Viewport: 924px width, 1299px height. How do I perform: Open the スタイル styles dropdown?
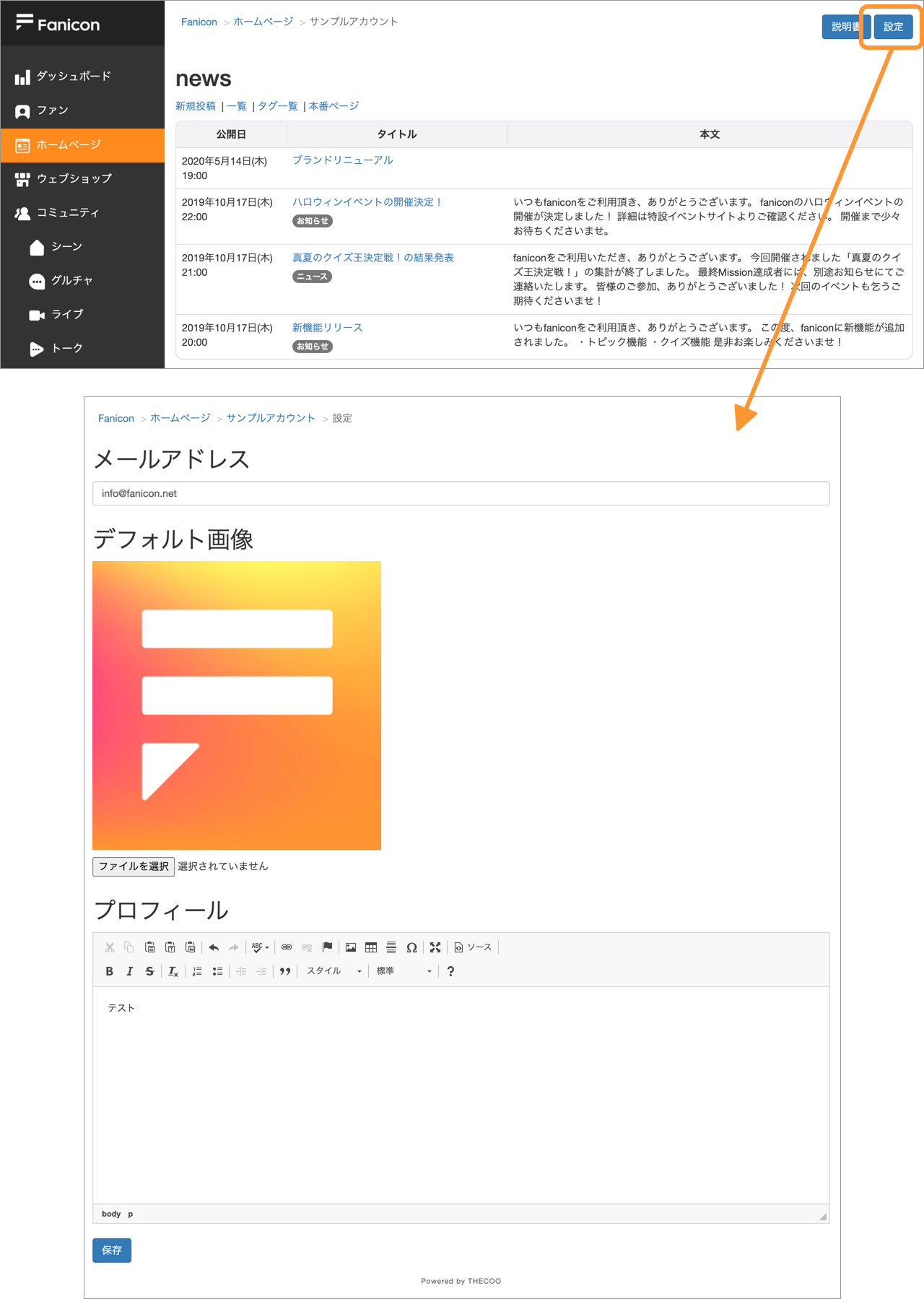click(334, 971)
